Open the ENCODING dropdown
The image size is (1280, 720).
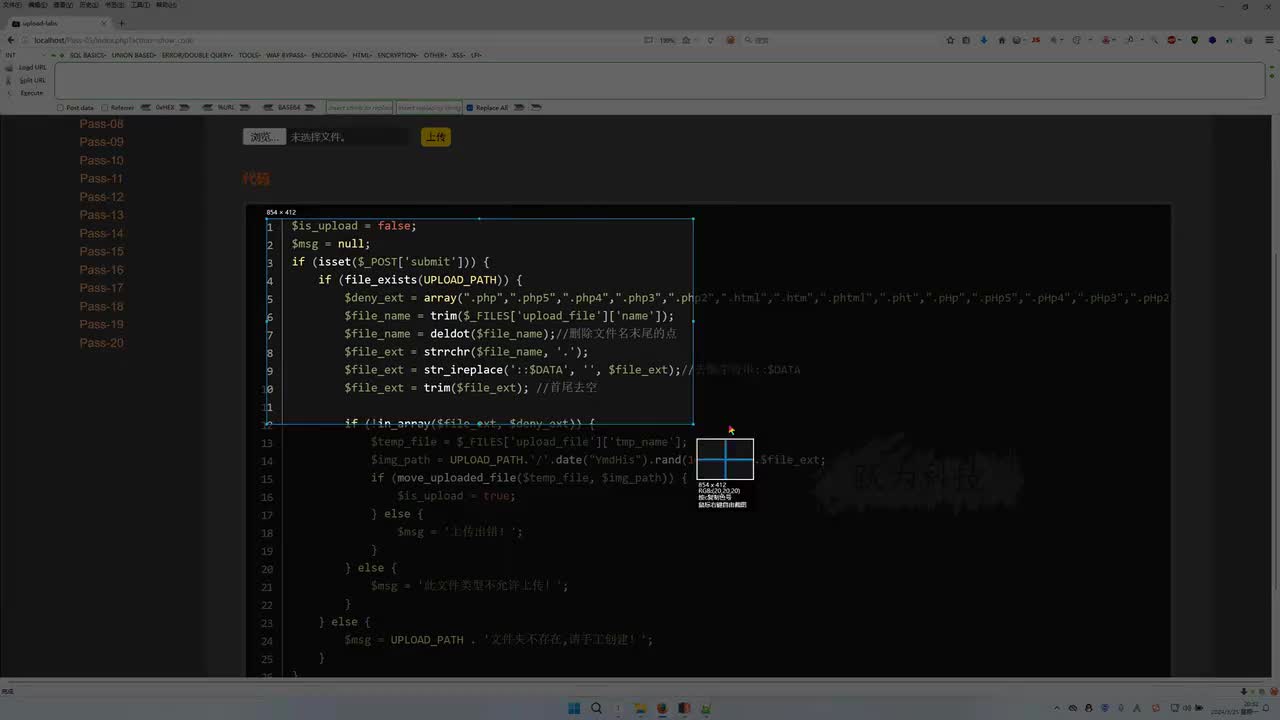click(x=330, y=55)
